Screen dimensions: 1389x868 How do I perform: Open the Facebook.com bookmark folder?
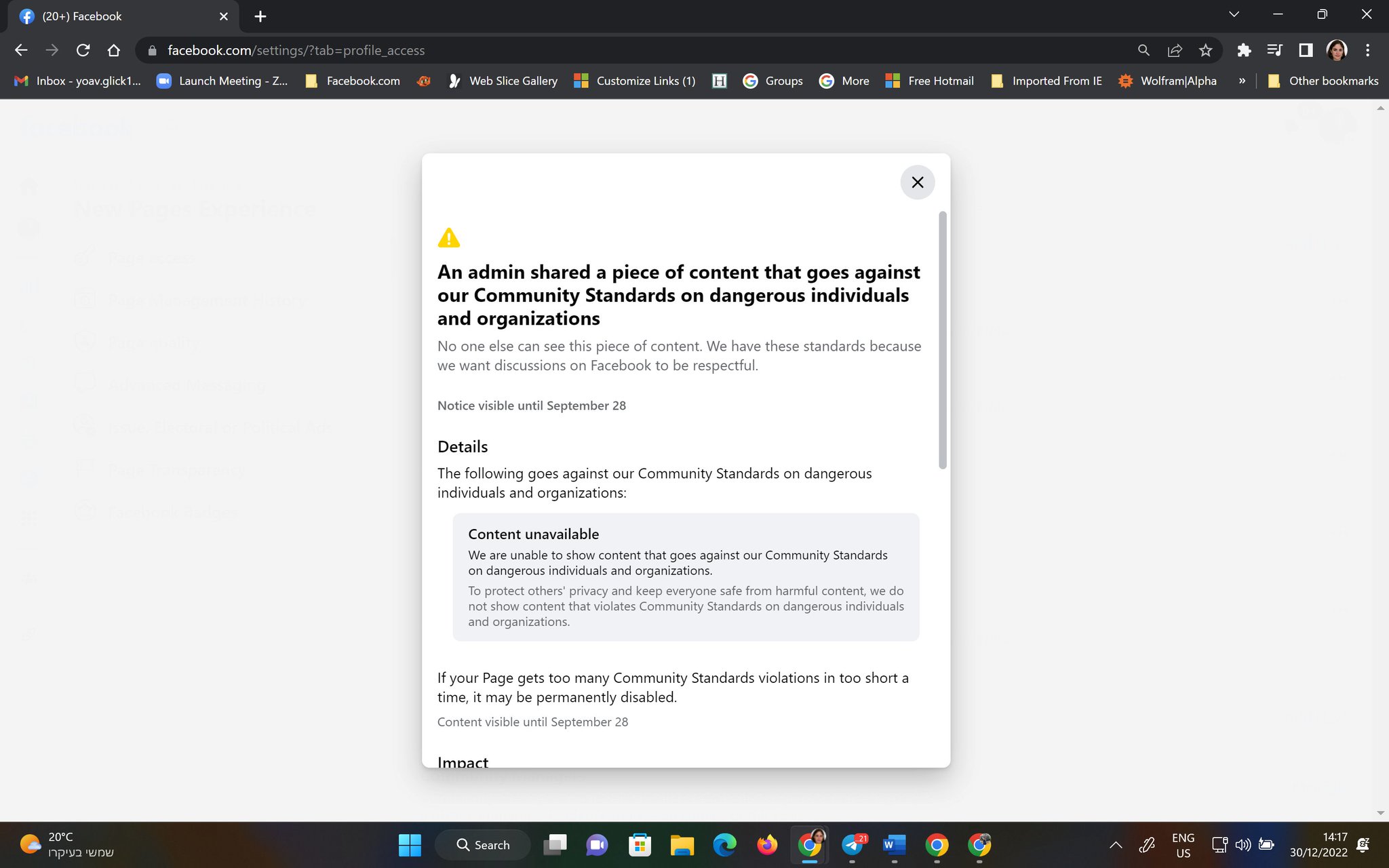pyautogui.click(x=353, y=81)
